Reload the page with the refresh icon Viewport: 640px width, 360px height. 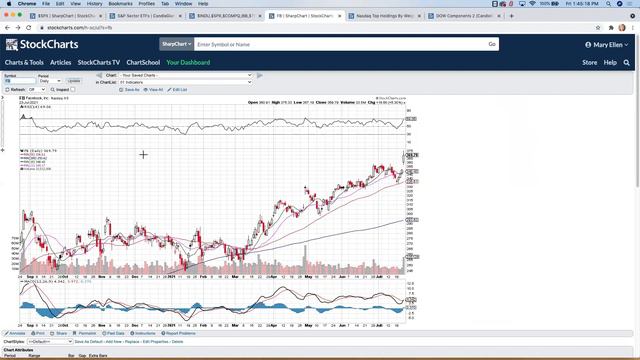point(29,28)
